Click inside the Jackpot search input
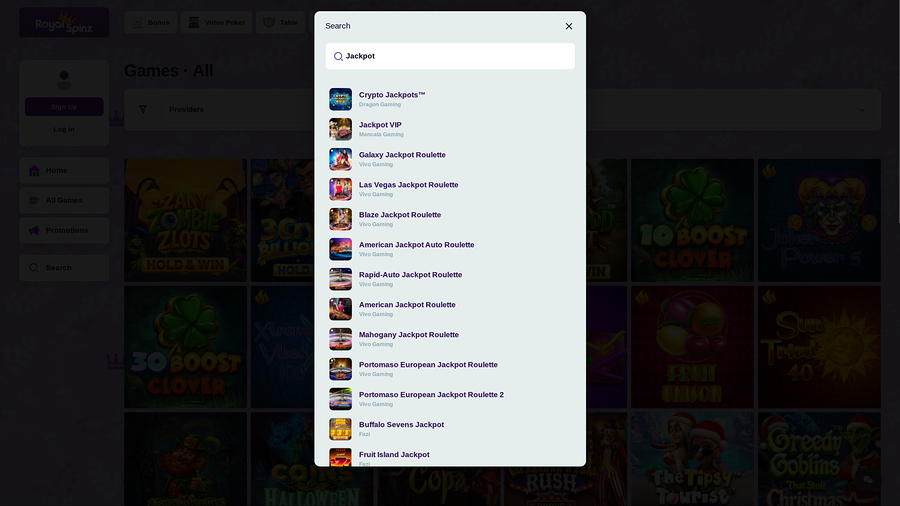900x506 pixels. tap(455, 57)
